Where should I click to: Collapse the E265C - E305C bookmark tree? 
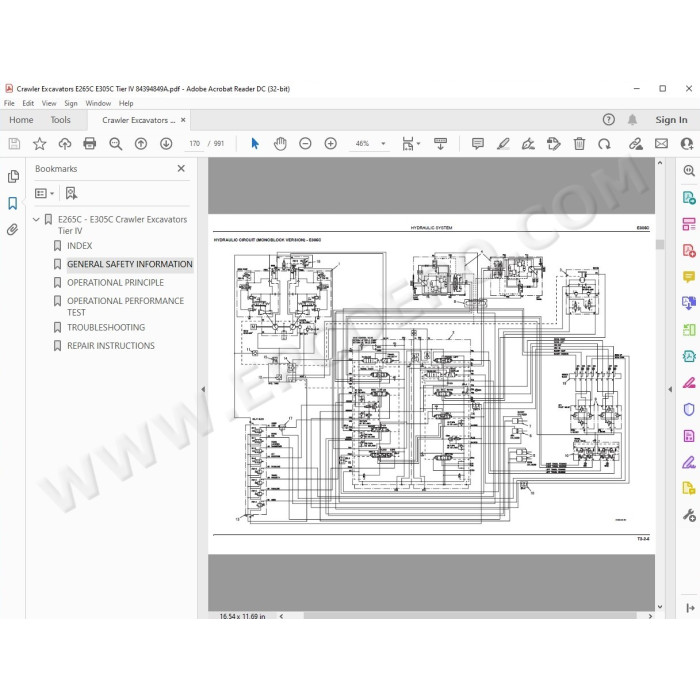coord(37,219)
